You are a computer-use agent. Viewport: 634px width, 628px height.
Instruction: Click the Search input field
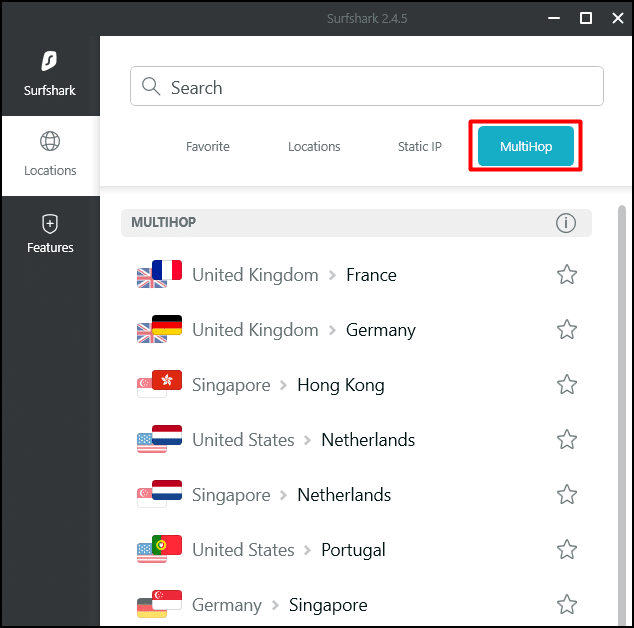point(367,87)
